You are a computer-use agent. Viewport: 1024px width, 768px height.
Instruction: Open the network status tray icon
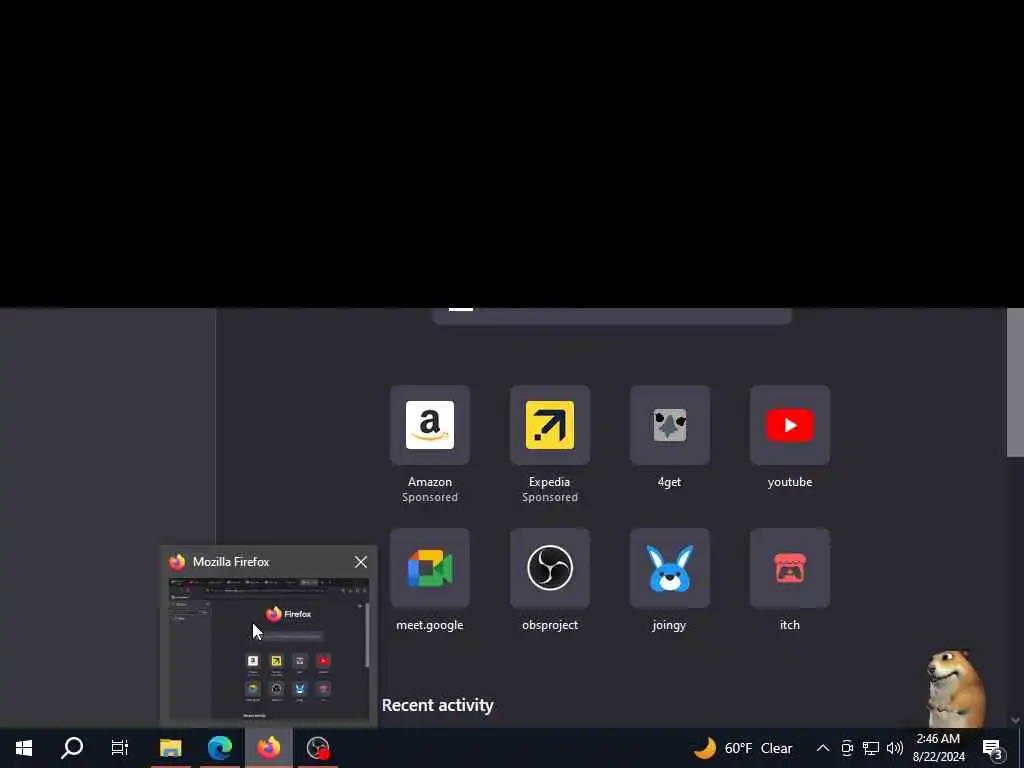pos(871,748)
